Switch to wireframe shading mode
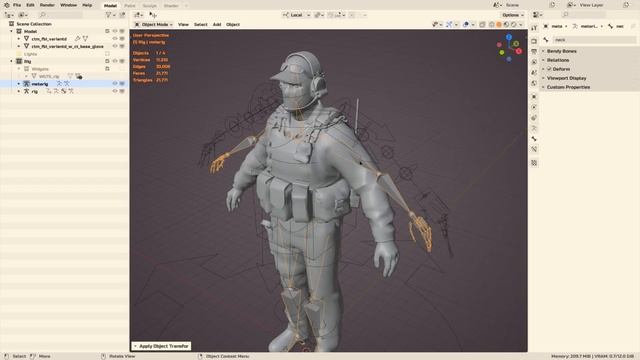 pyautogui.click(x=491, y=24)
